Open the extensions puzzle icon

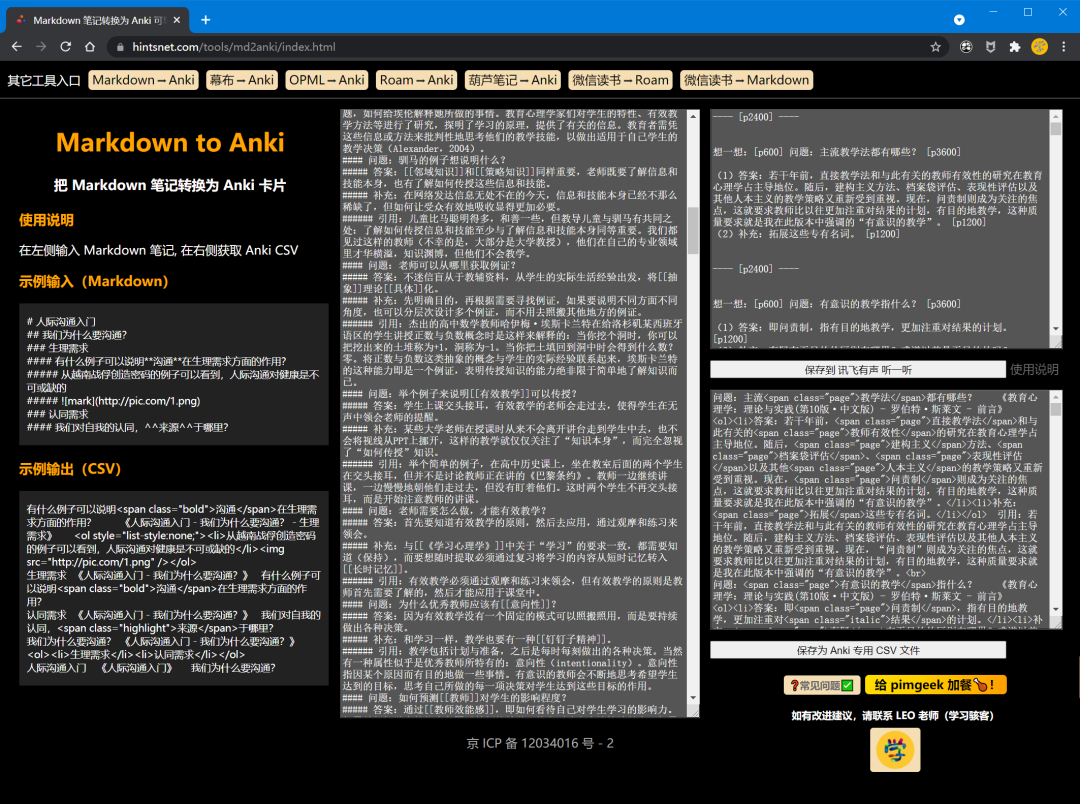coord(1015,47)
